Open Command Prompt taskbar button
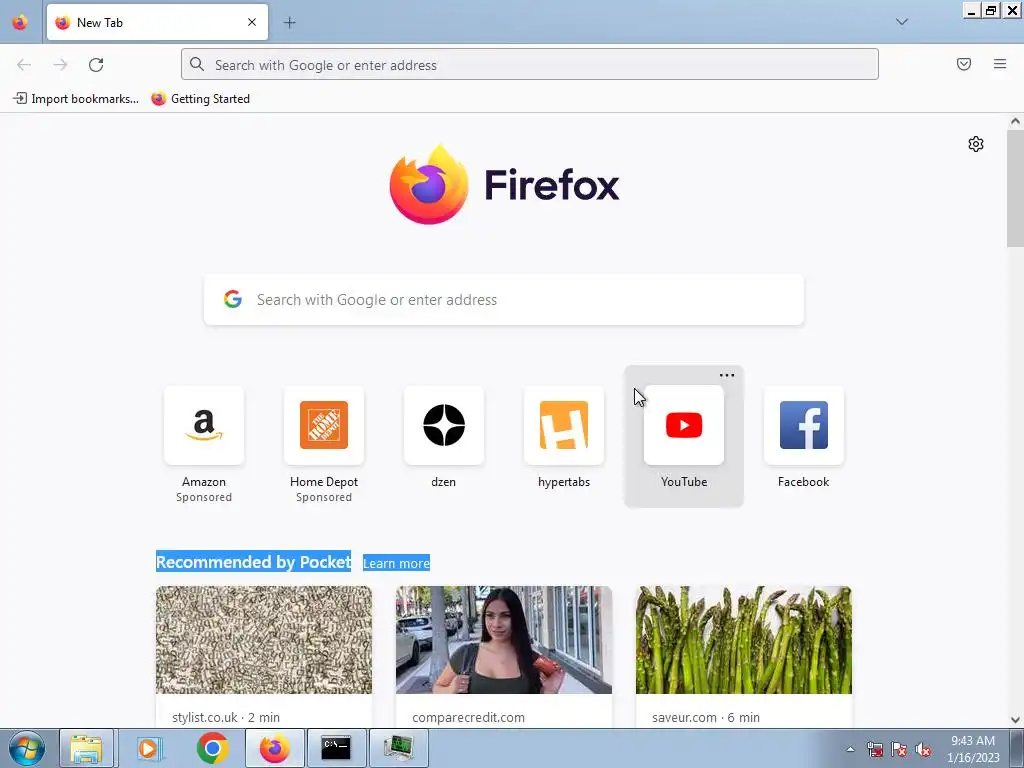Viewport: 1024px width, 768px height. tap(336, 748)
